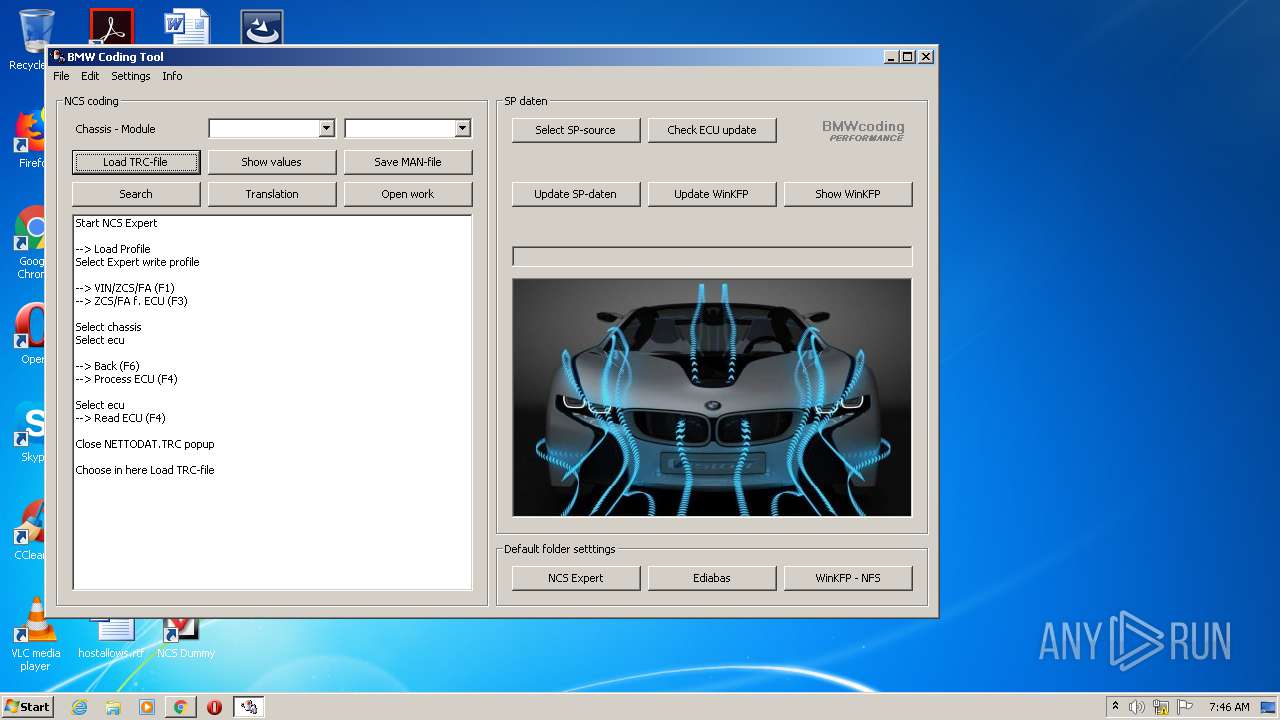
Task: Open Opera from the taskbar
Action: coord(214,707)
